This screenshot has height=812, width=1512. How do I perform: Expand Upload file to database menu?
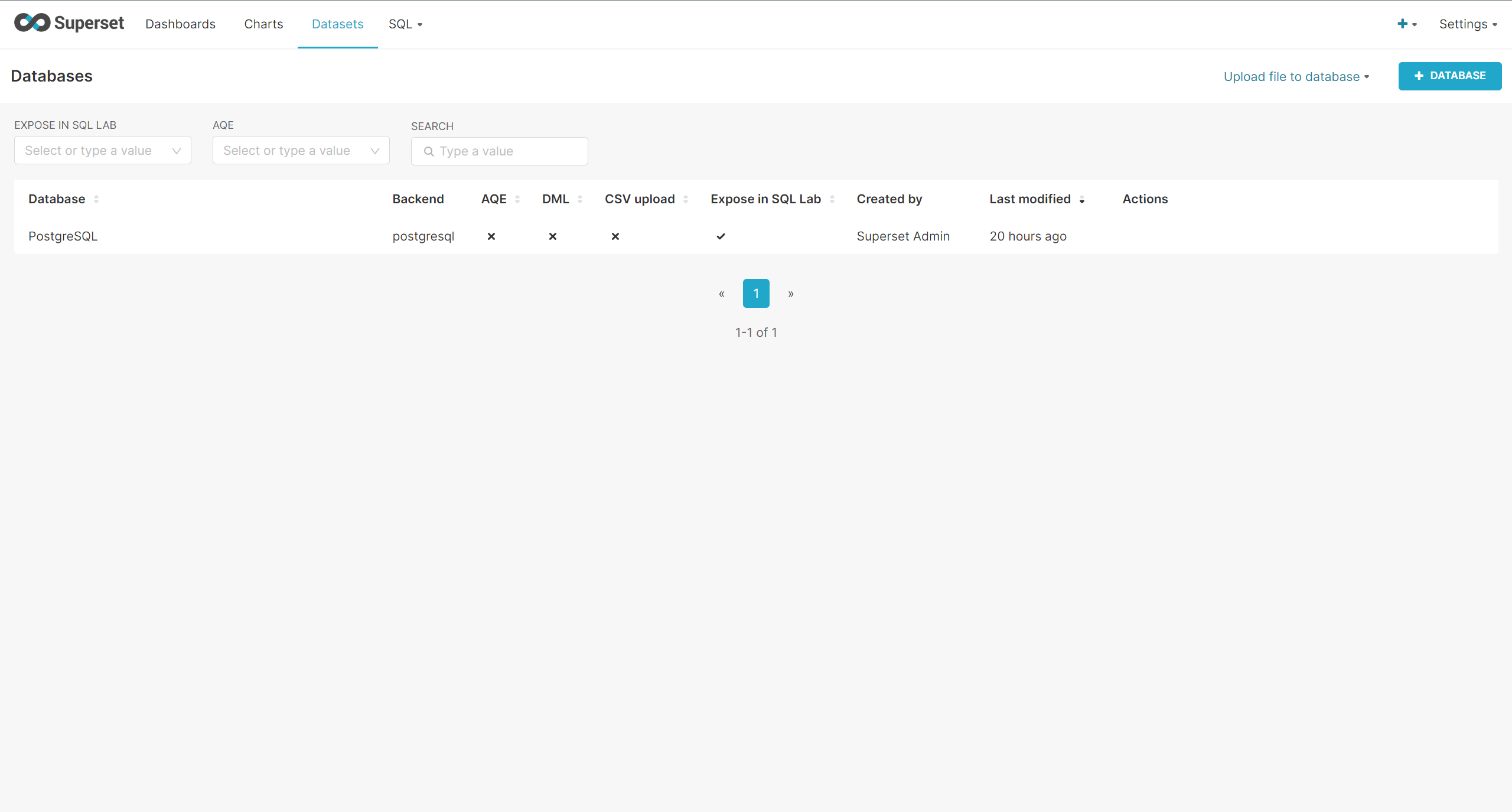(1296, 77)
